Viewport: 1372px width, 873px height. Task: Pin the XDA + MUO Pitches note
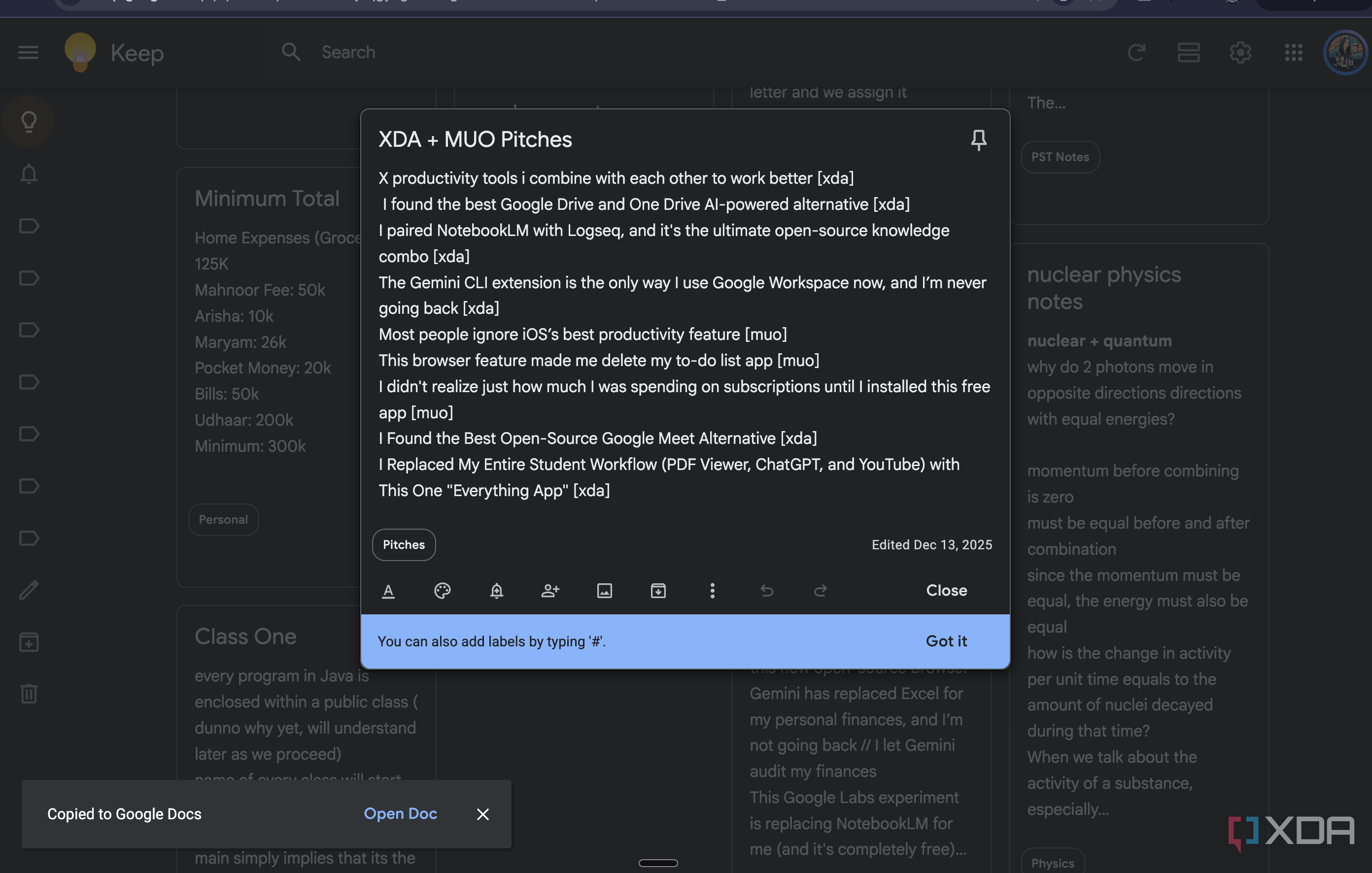coord(978,139)
